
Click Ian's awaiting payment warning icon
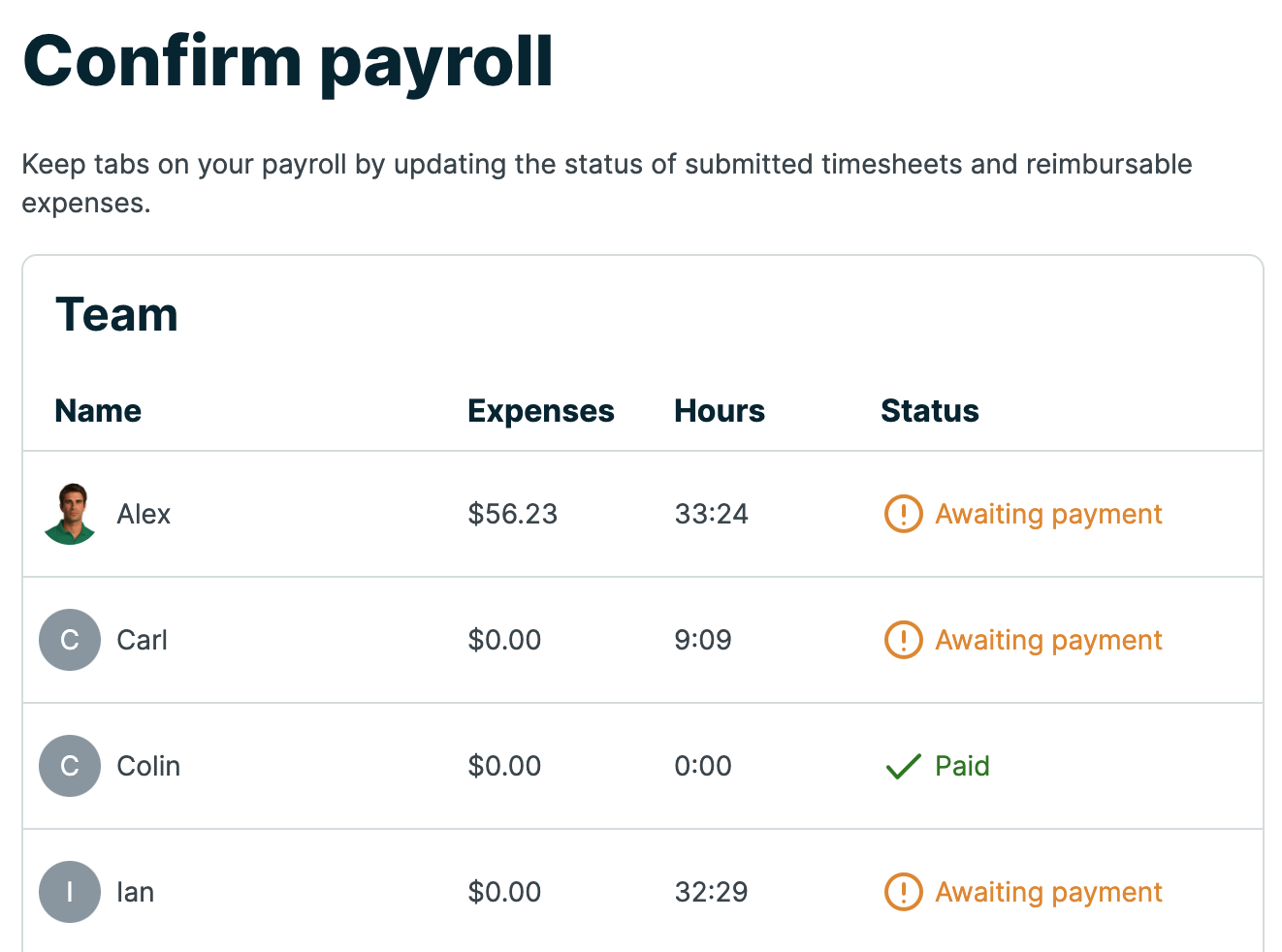pos(903,892)
